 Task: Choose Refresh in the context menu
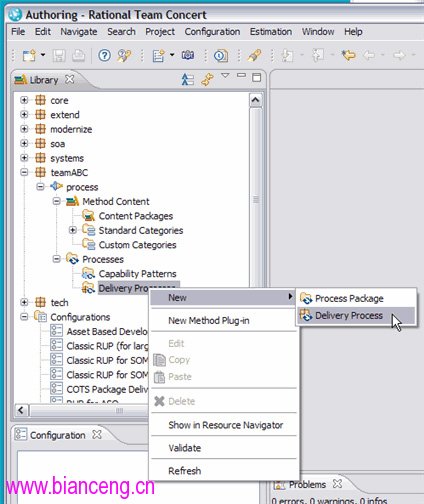[223, 471]
